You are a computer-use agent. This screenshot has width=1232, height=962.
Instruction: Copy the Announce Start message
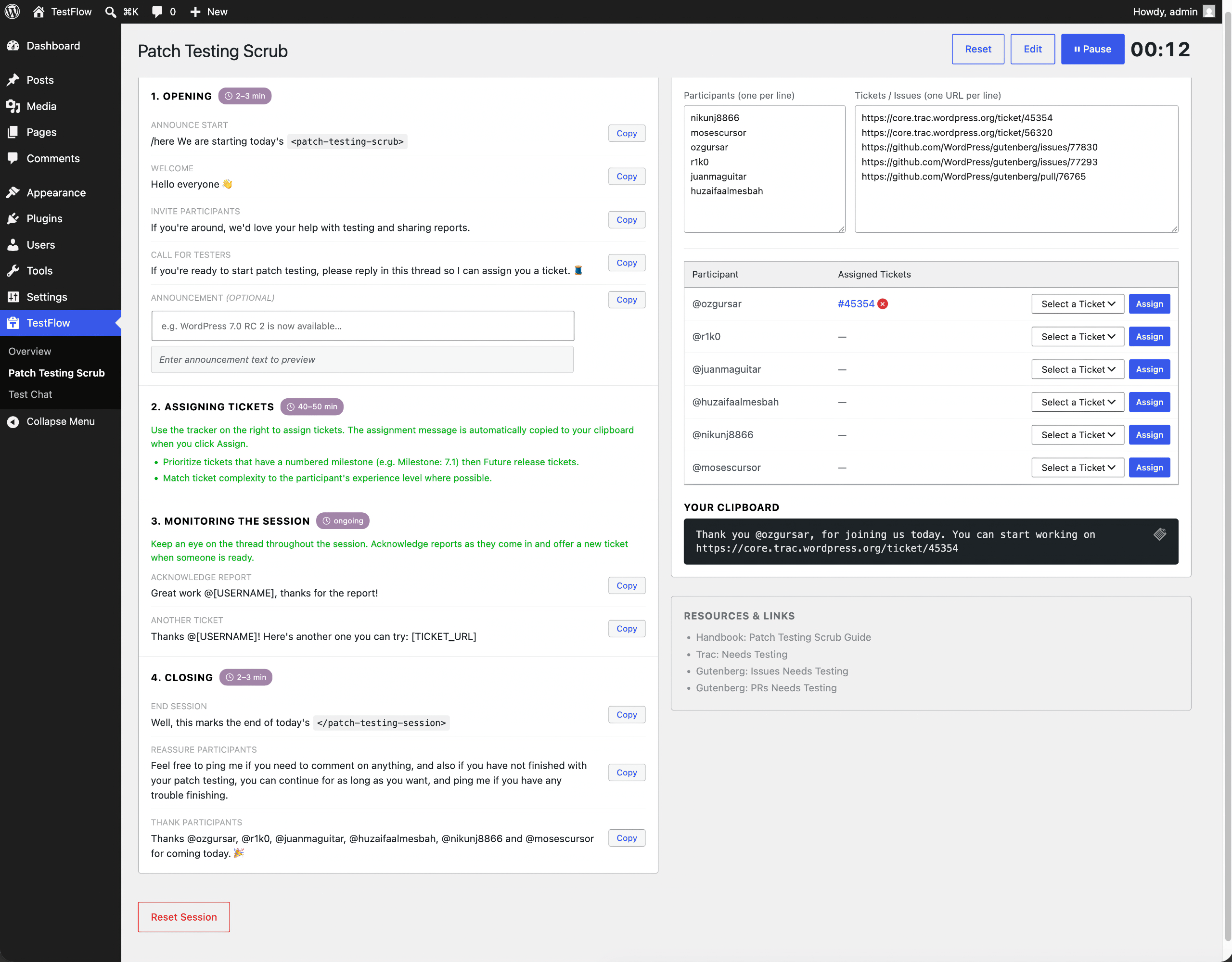pyautogui.click(x=626, y=133)
